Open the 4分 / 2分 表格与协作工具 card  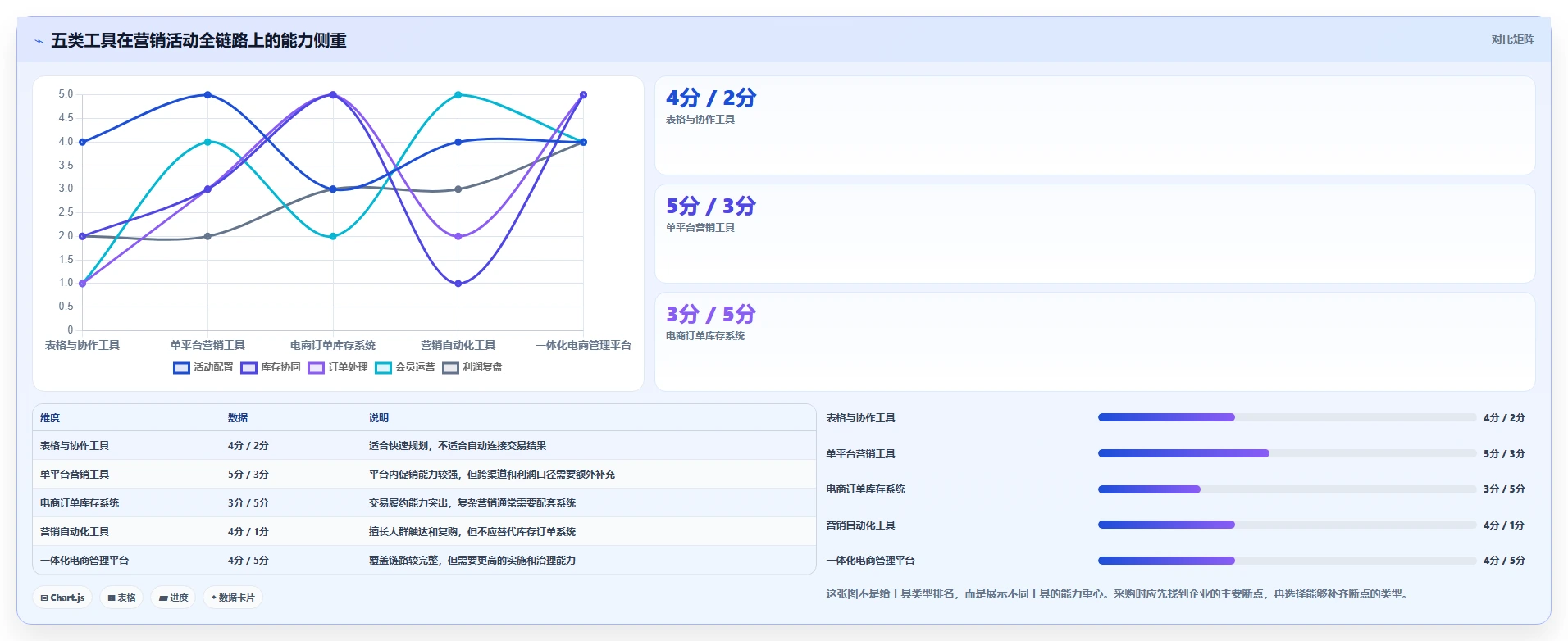coord(1095,125)
